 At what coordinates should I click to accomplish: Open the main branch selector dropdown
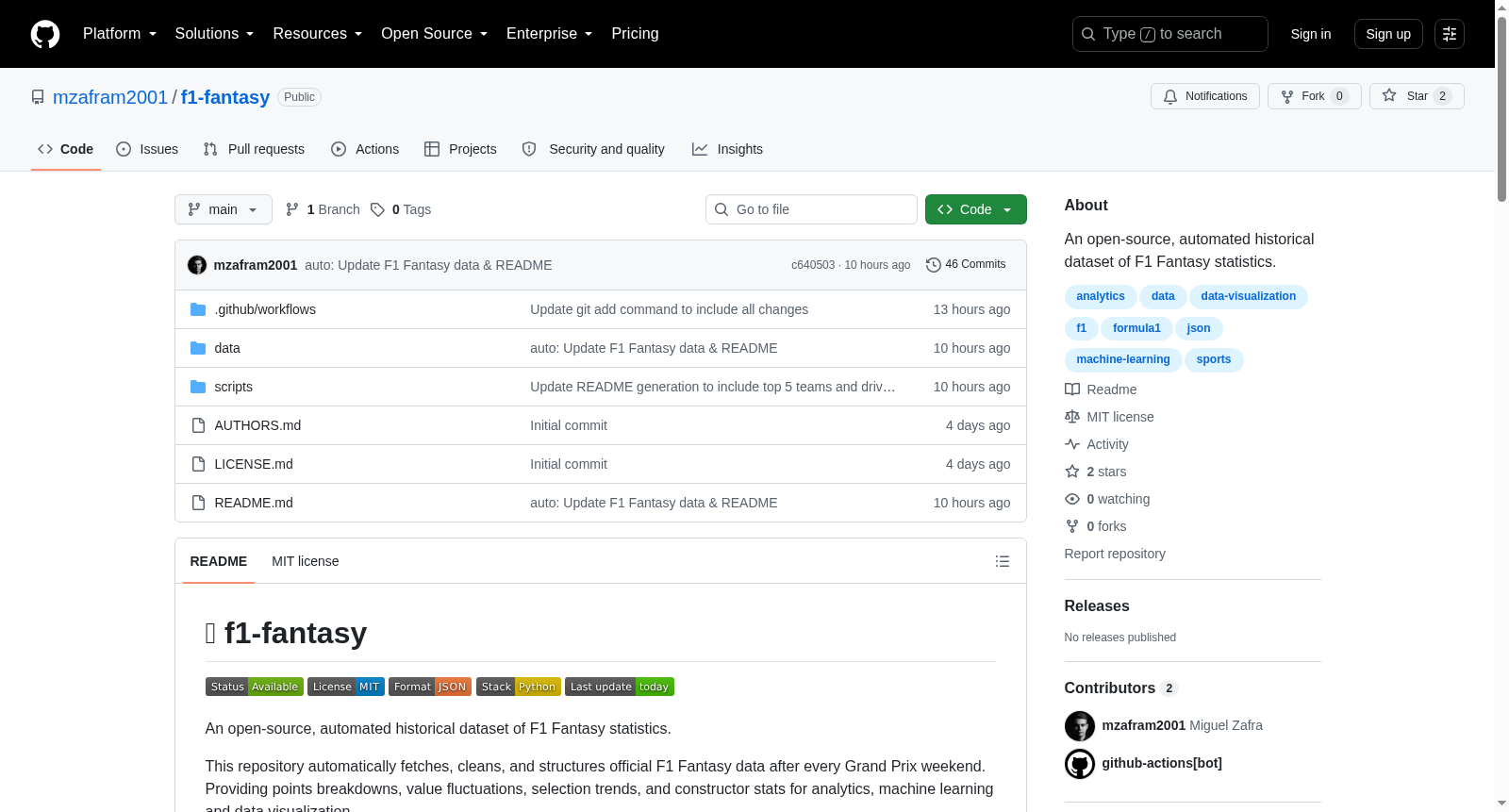point(224,209)
